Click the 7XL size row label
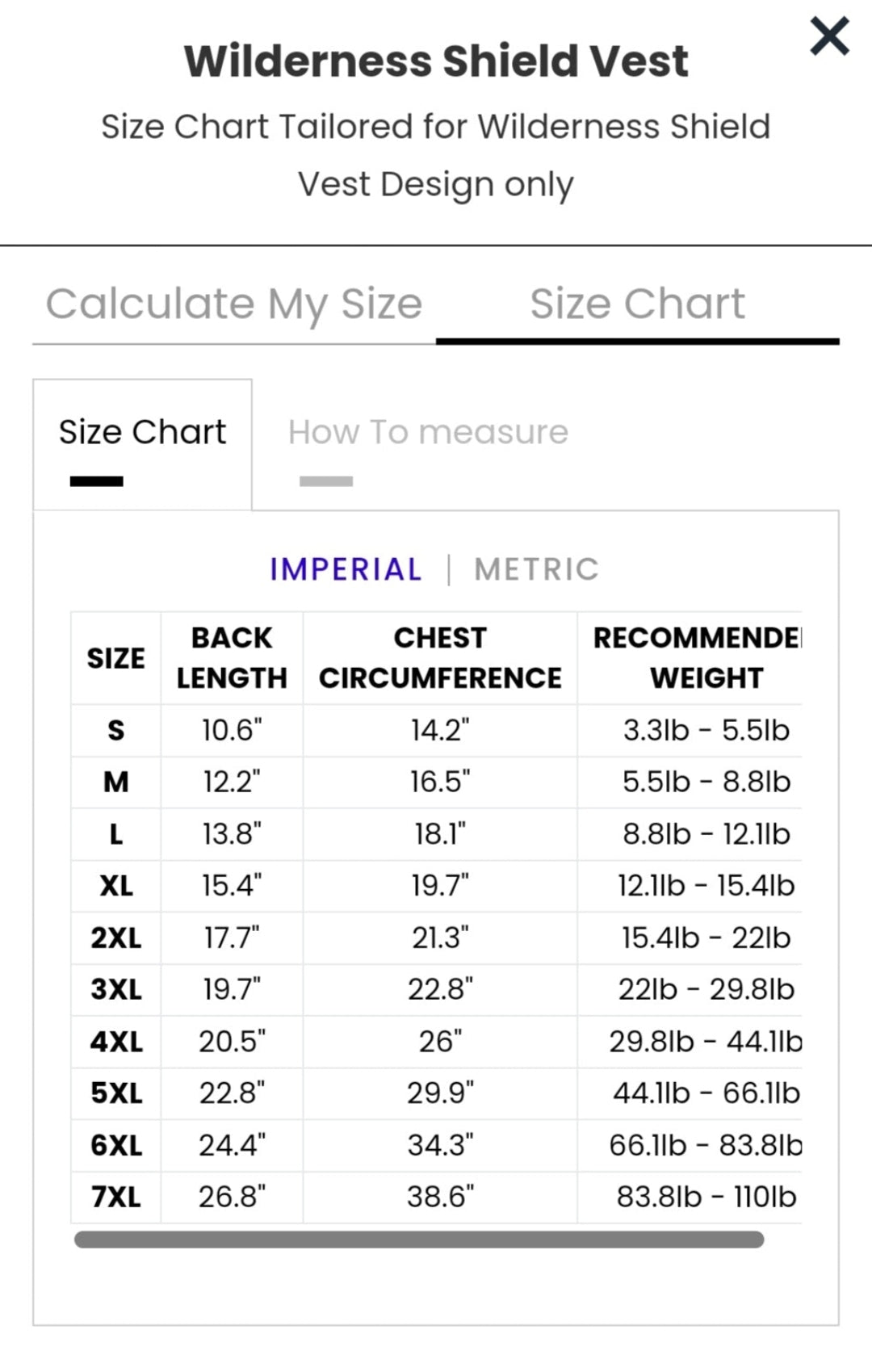 tap(115, 1197)
